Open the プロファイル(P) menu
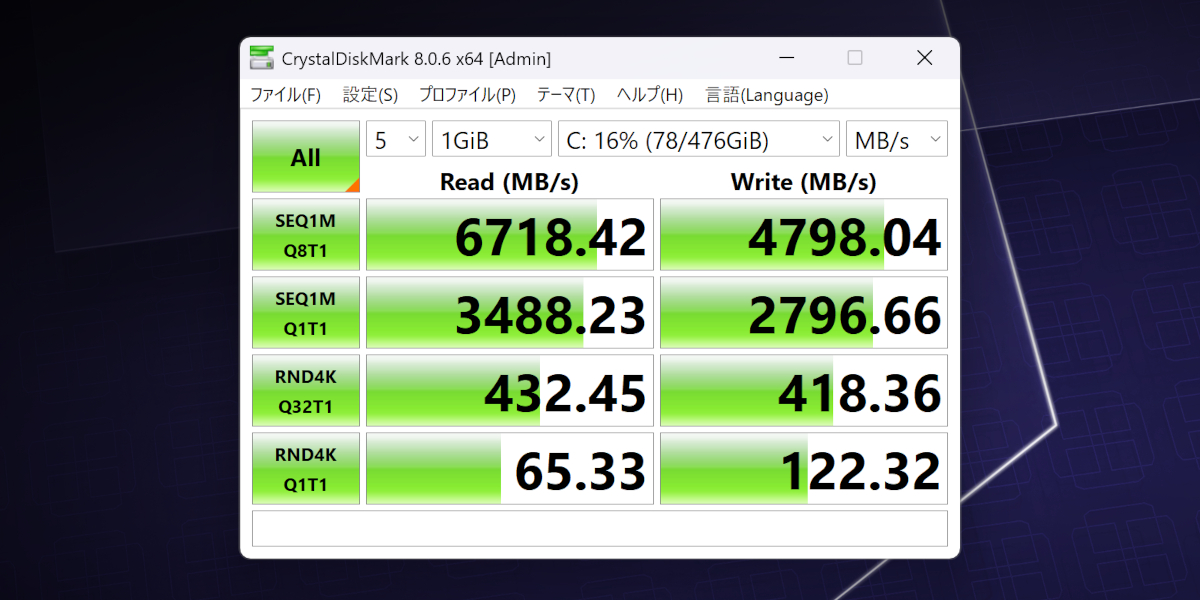The height and width of the screenshot is (600, 1200). coord(467,95)
